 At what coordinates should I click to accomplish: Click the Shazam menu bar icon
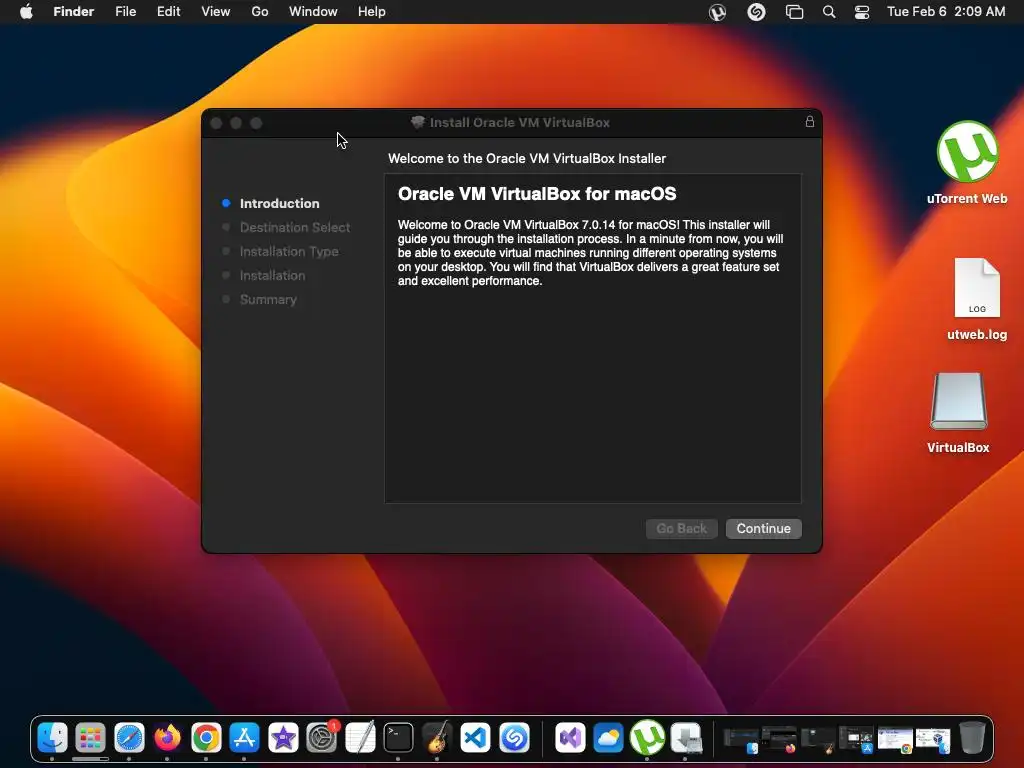tap(756, 12)
